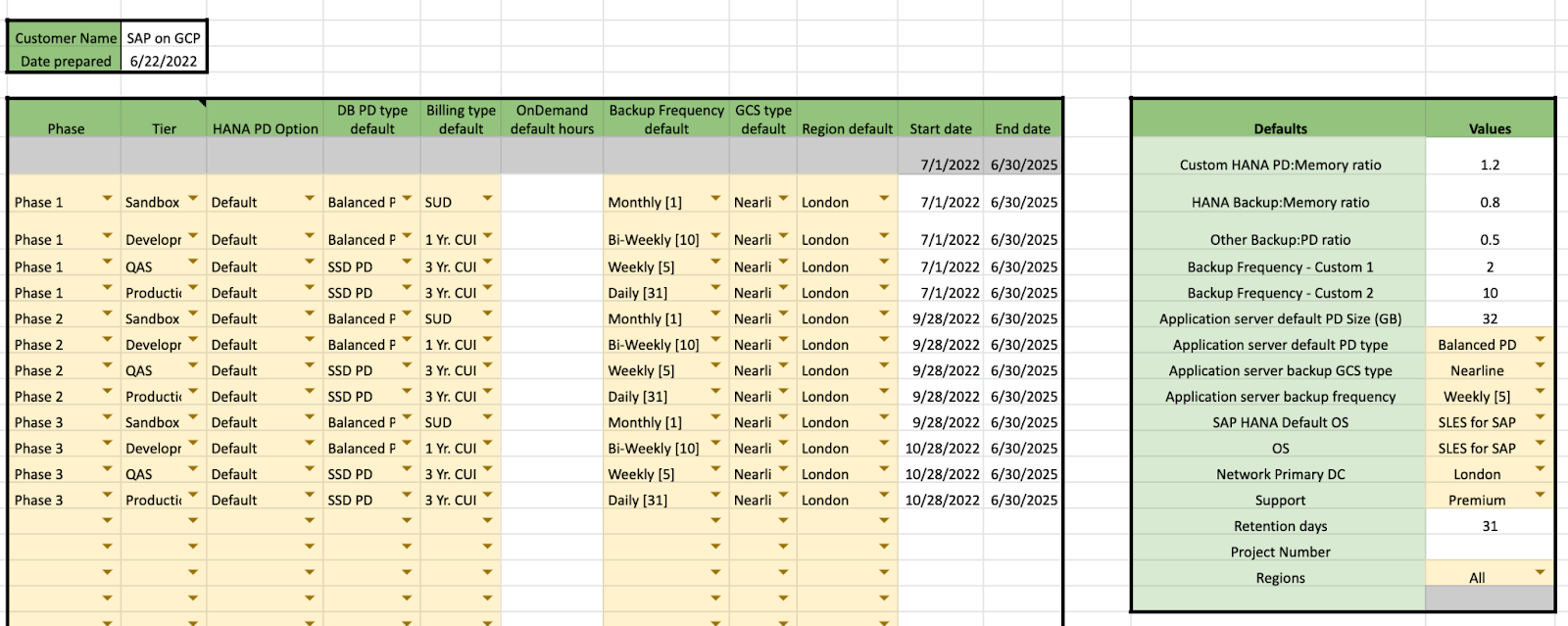Select Customer Name value SAP on GCP
The width and height of the screenshot is (1568, 626).
click(x=164, y=38)
